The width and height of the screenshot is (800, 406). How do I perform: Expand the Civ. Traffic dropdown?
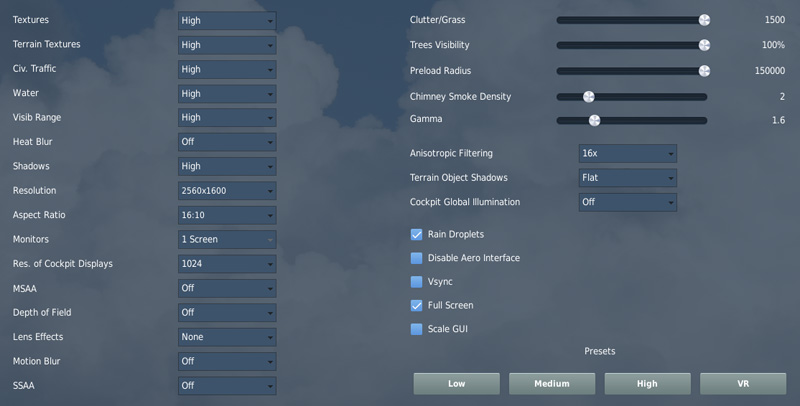[x=227, y=69]
